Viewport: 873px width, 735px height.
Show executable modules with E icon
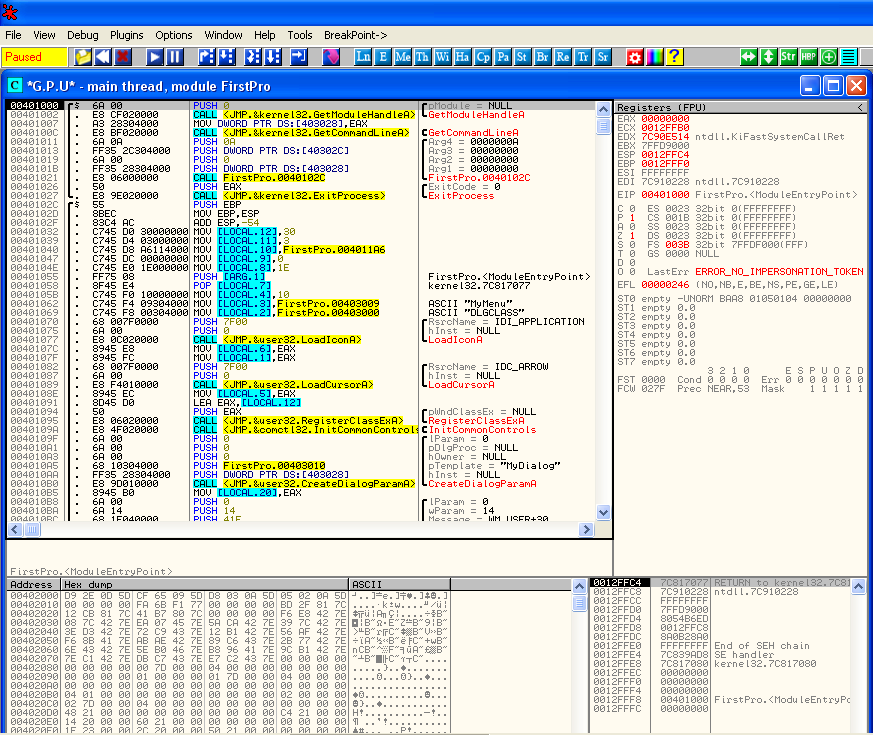[x=383, y=57]
